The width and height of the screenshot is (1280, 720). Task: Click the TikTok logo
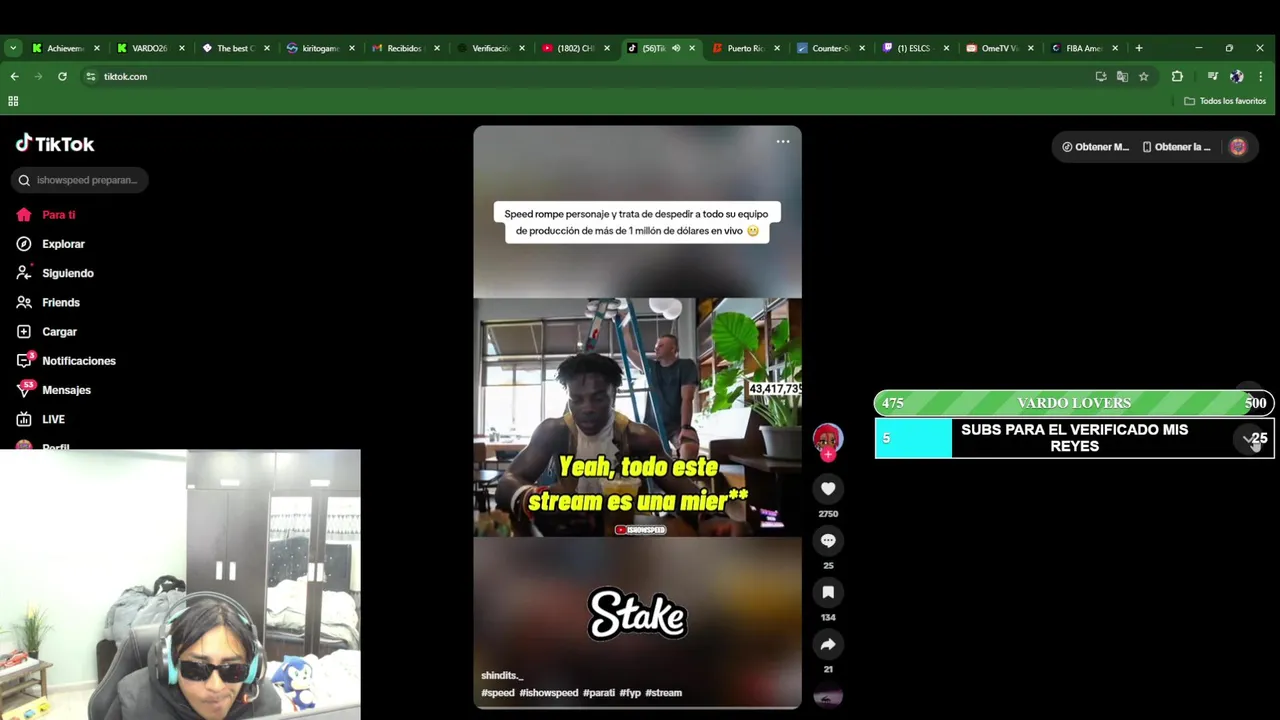(55, 144)
